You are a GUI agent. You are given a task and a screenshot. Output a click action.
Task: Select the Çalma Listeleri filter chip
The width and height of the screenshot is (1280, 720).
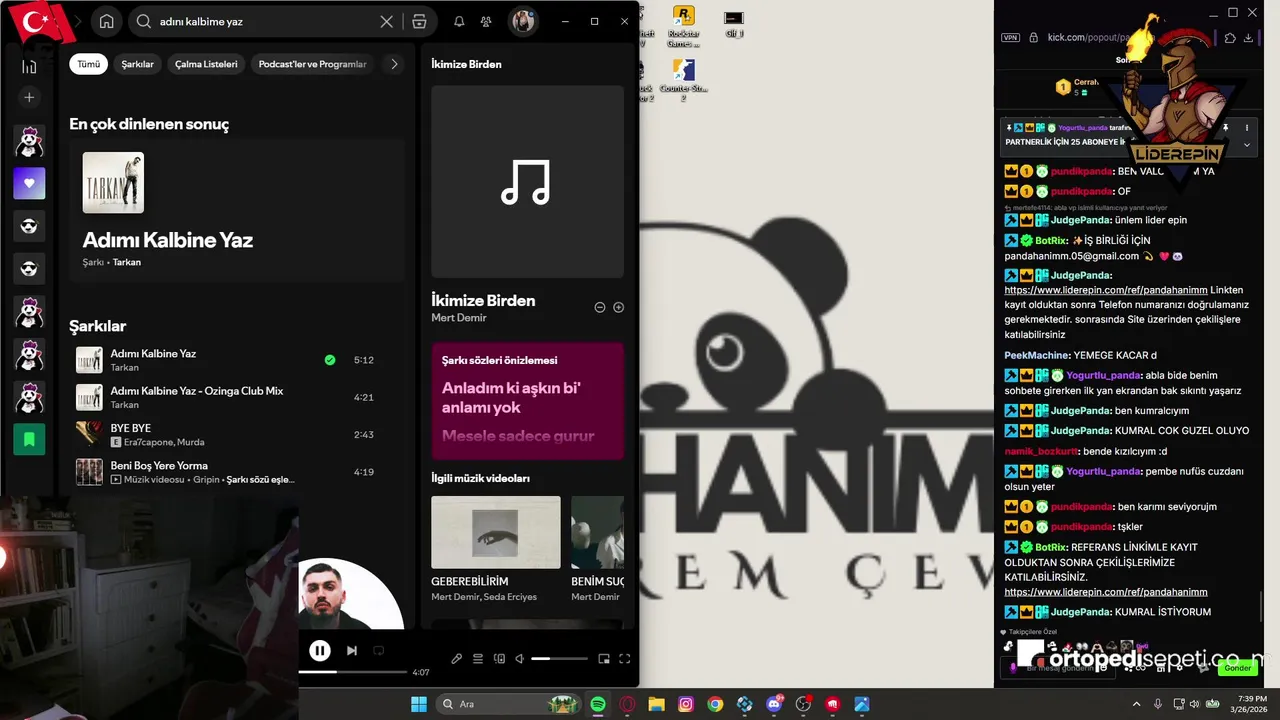[206, 64]
